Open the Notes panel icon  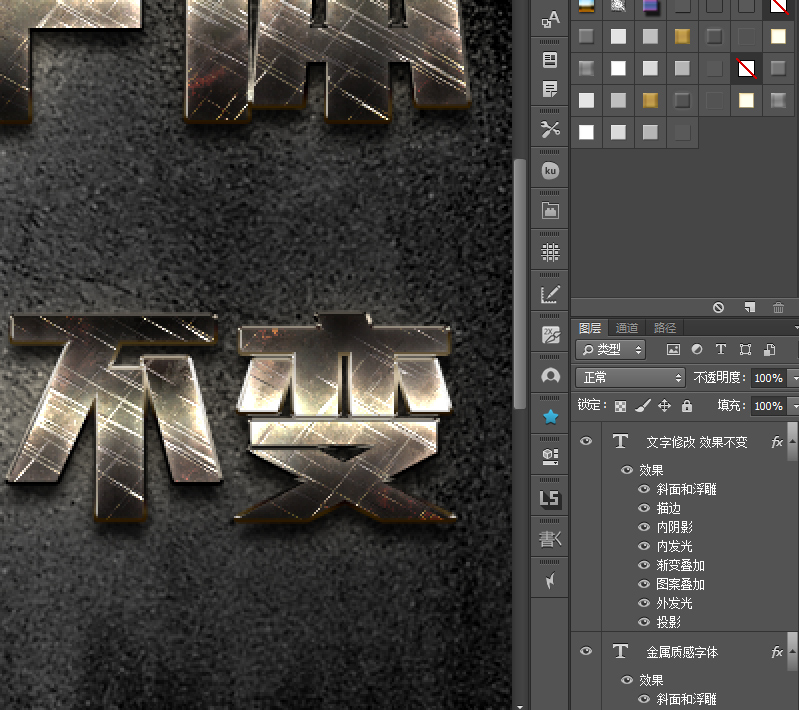tap(550, 89)
